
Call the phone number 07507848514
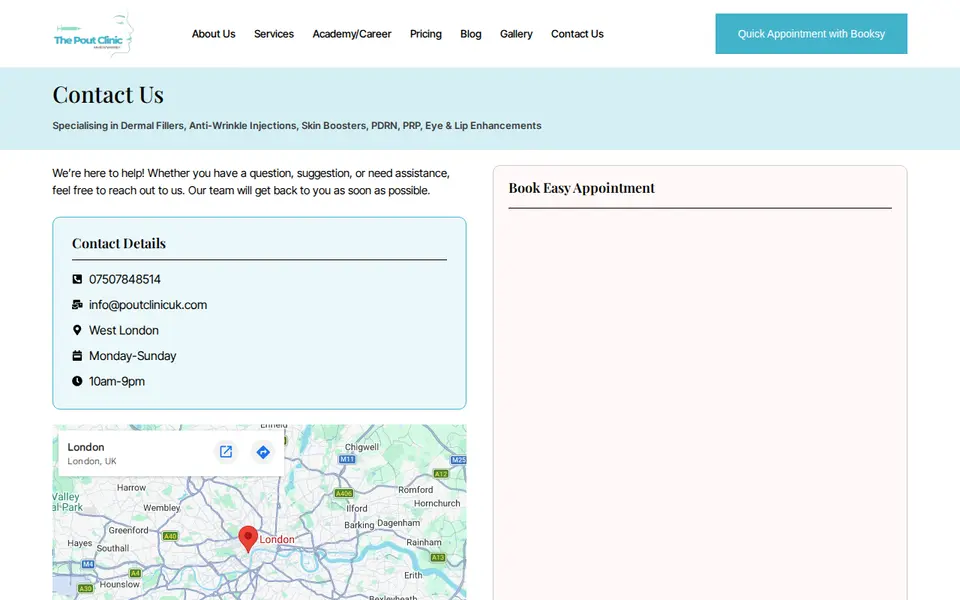point(125,279)
